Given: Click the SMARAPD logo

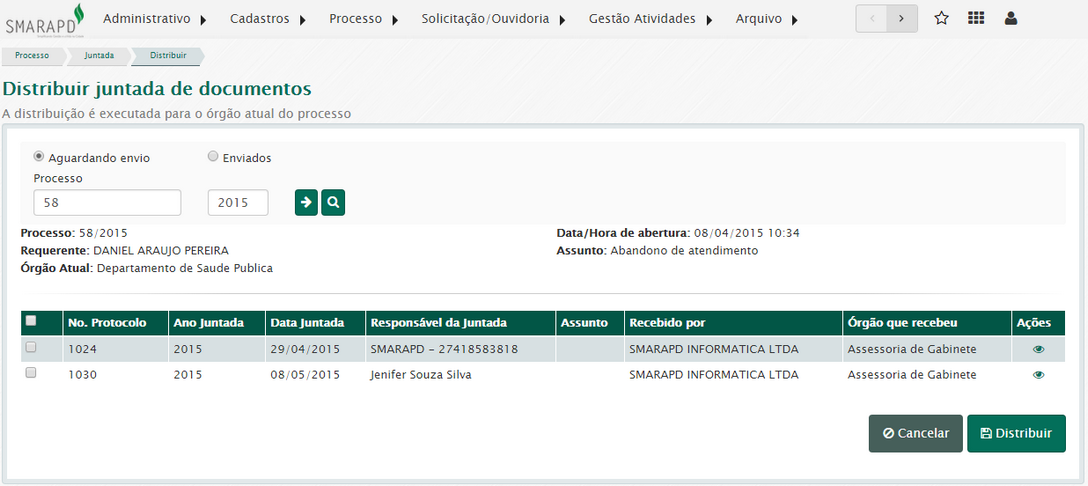Looking at the screenshot, I should [45, 20].
